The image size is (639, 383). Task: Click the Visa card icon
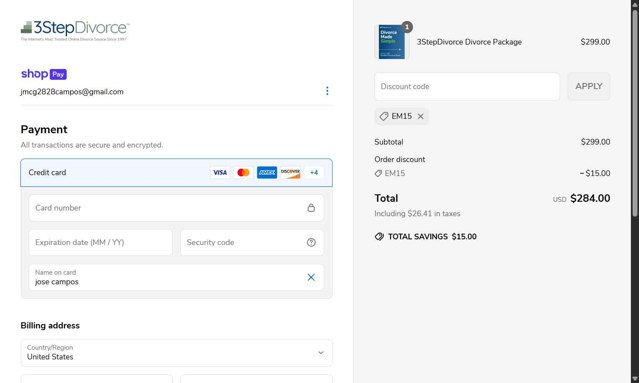click(220, 172)
